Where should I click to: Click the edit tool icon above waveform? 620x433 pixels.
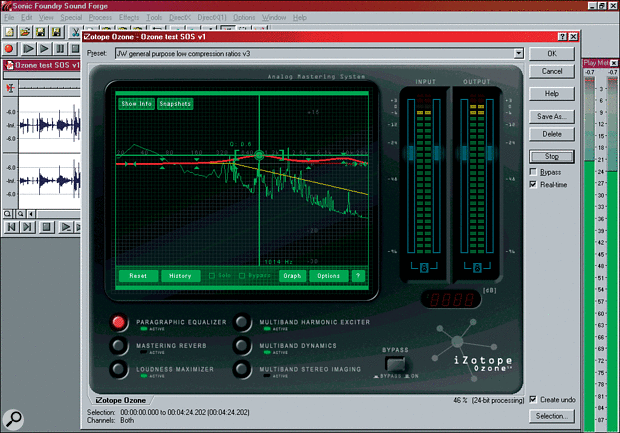tap(10, 88)
